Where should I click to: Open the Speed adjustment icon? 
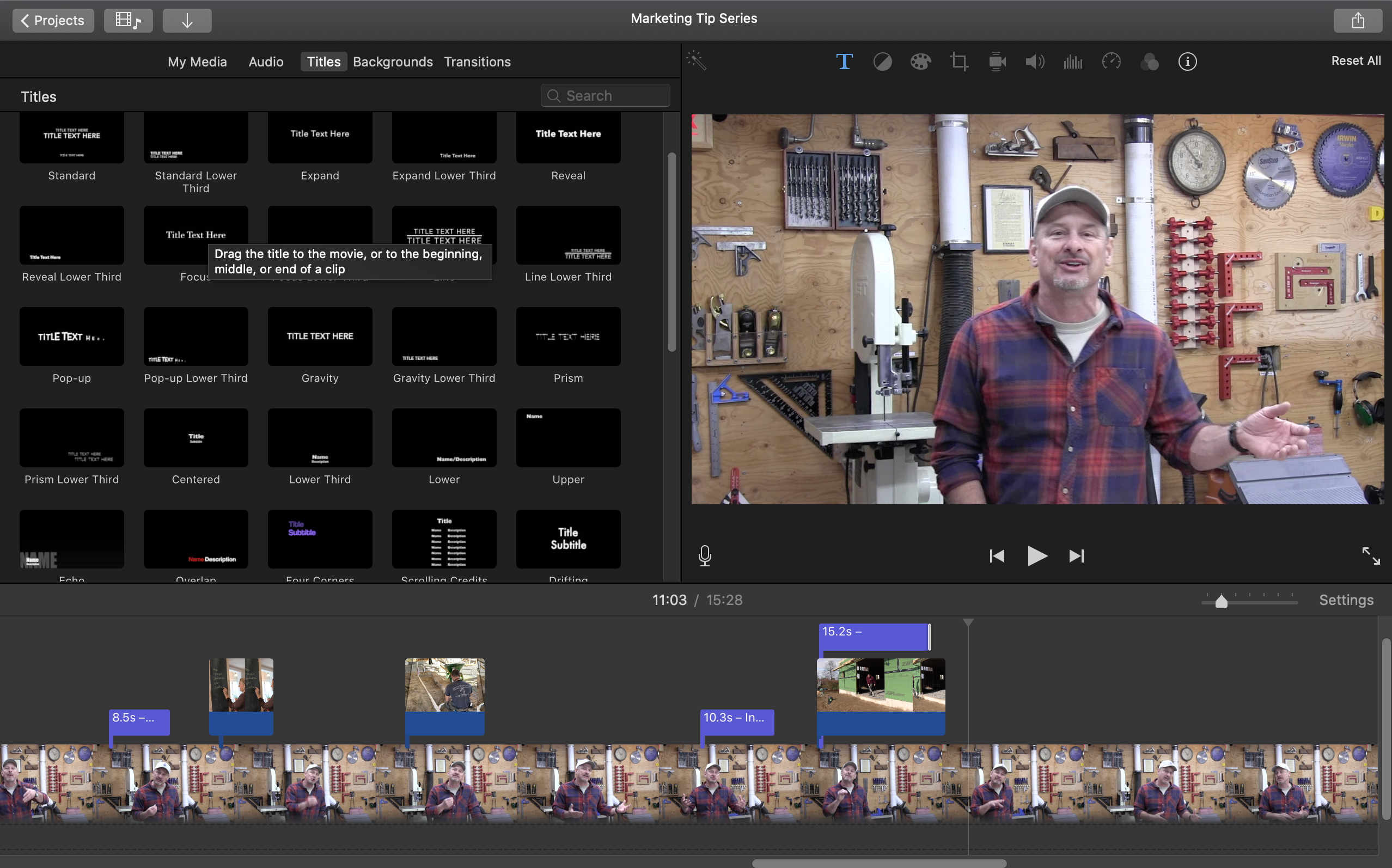click(1112, 62)
